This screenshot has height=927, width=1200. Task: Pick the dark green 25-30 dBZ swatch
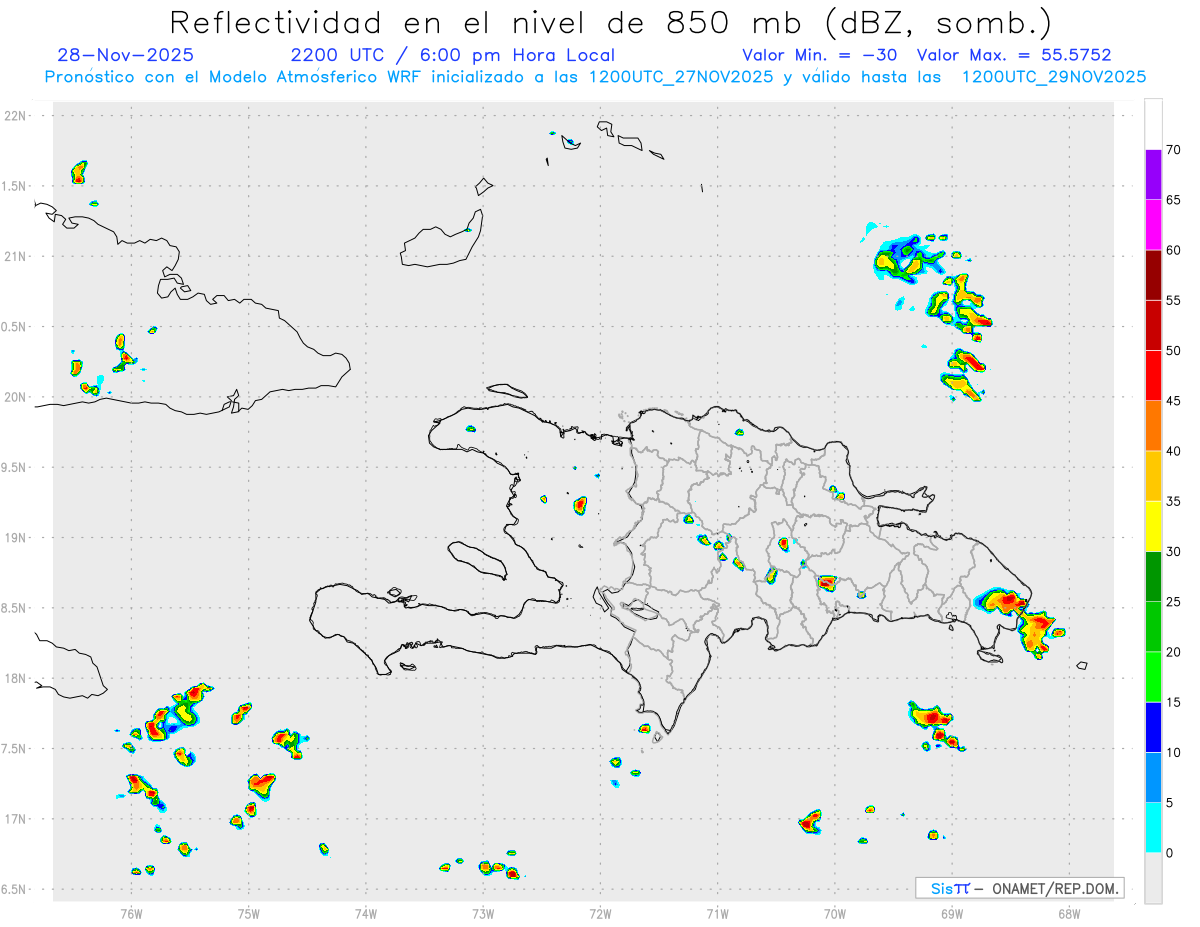pos(1153,577)
